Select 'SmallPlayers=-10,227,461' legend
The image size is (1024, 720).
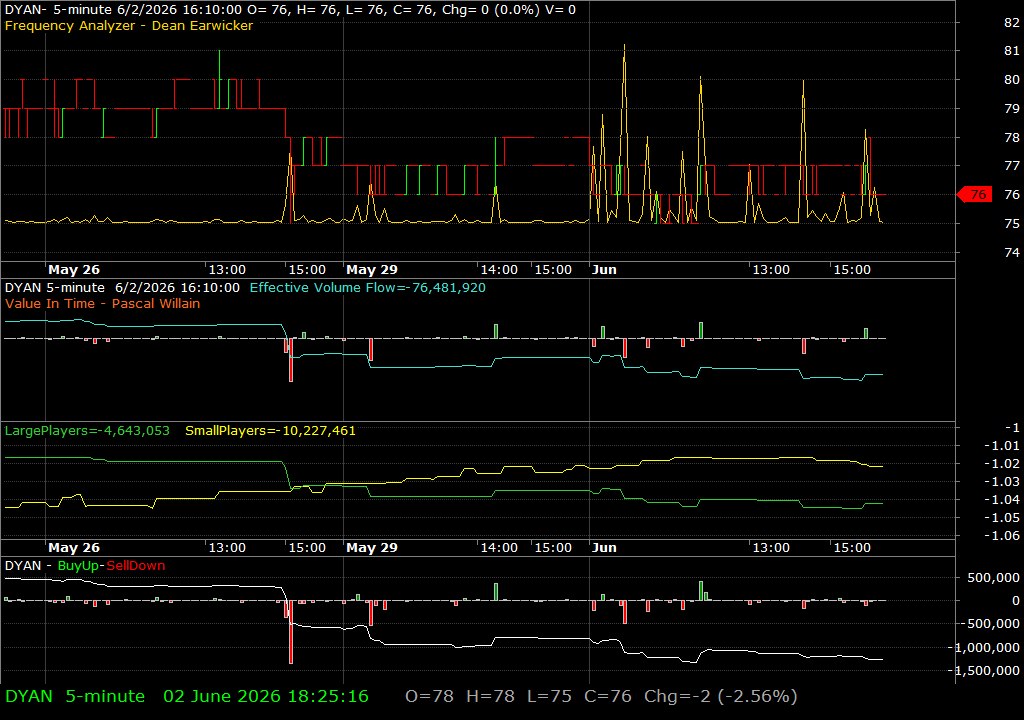tap(270, 431)
